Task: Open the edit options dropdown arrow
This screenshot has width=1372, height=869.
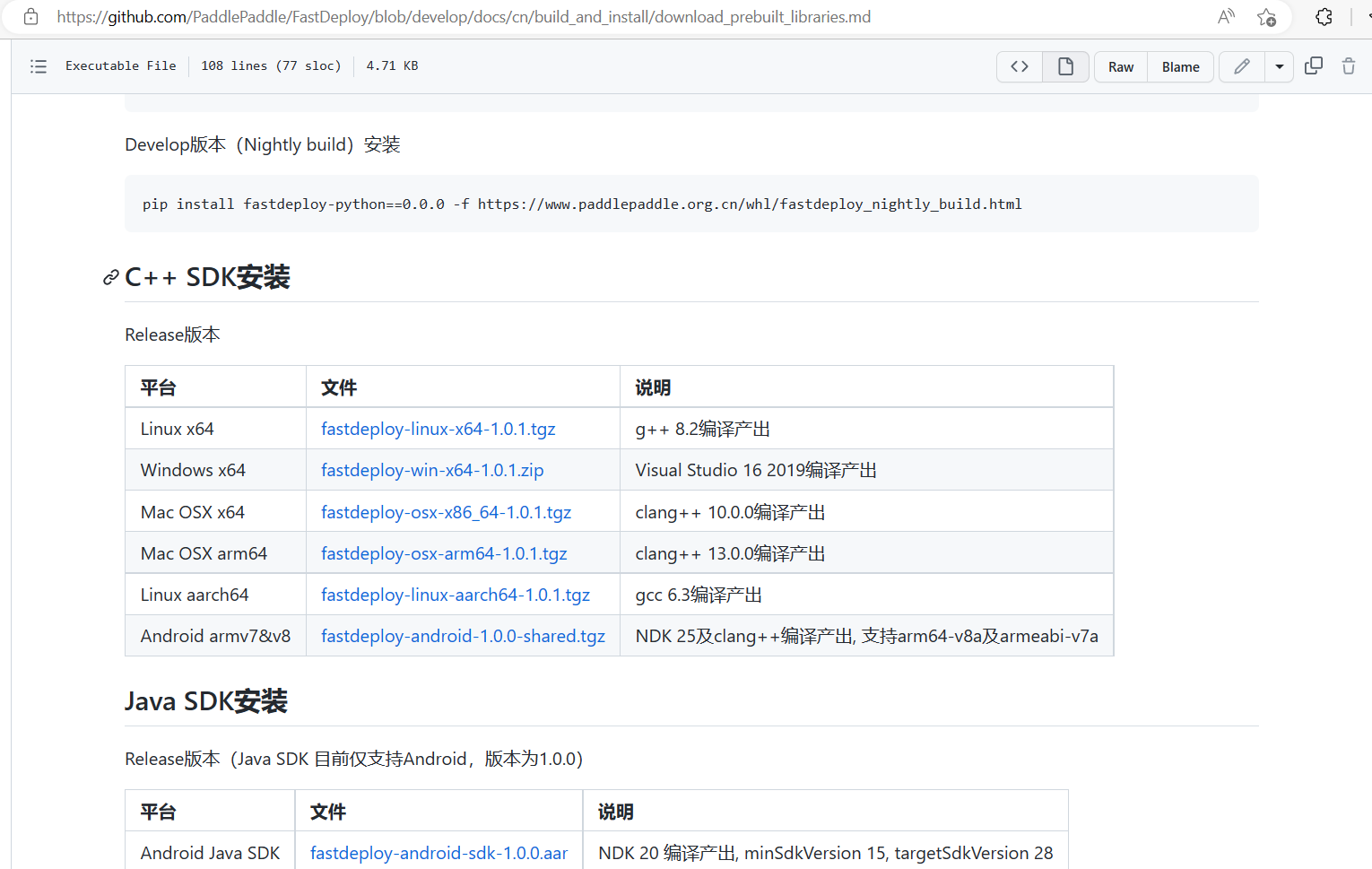Action: pyautogui.click(x=1280, y=66)
